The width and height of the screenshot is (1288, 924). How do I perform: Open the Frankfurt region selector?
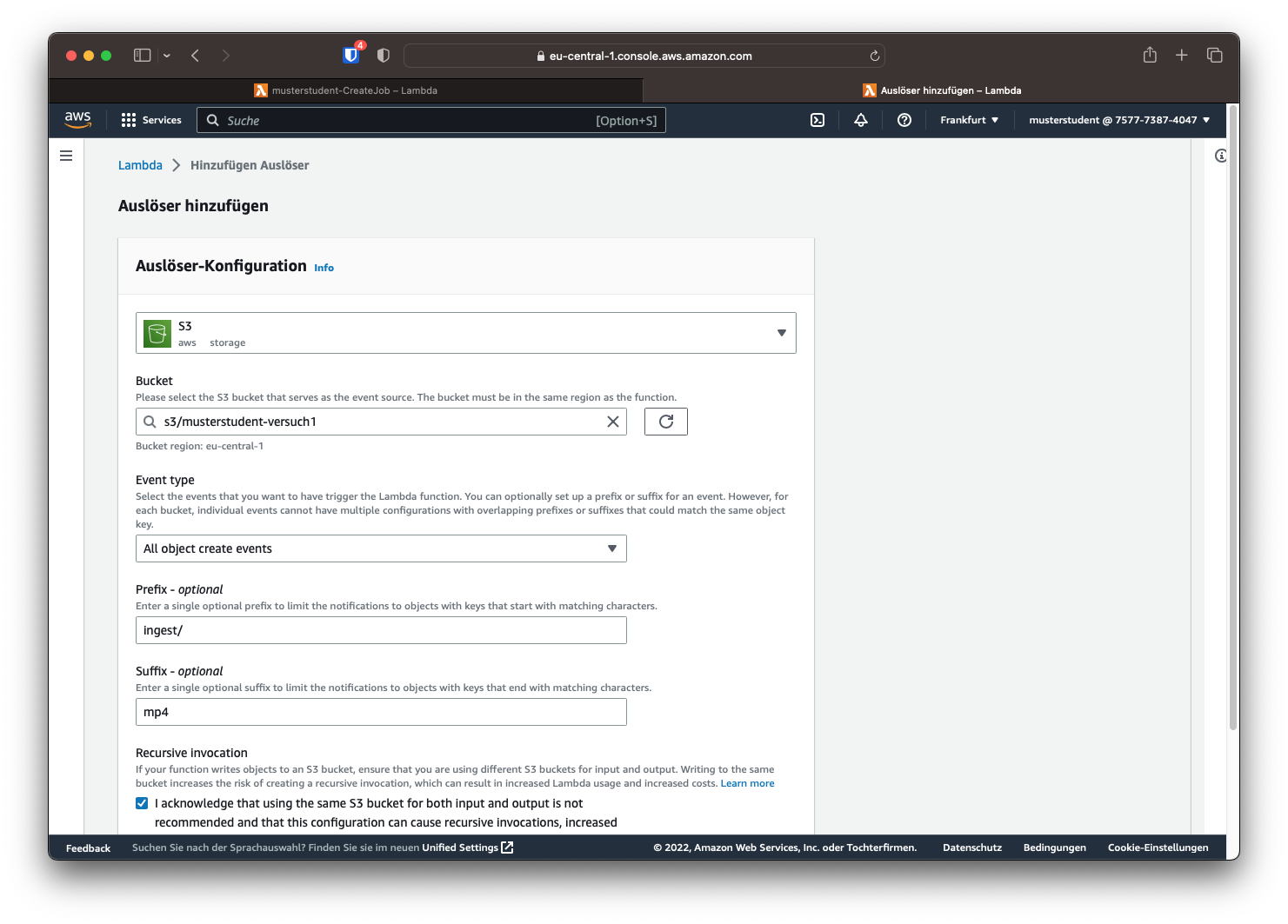click(969, 120)
